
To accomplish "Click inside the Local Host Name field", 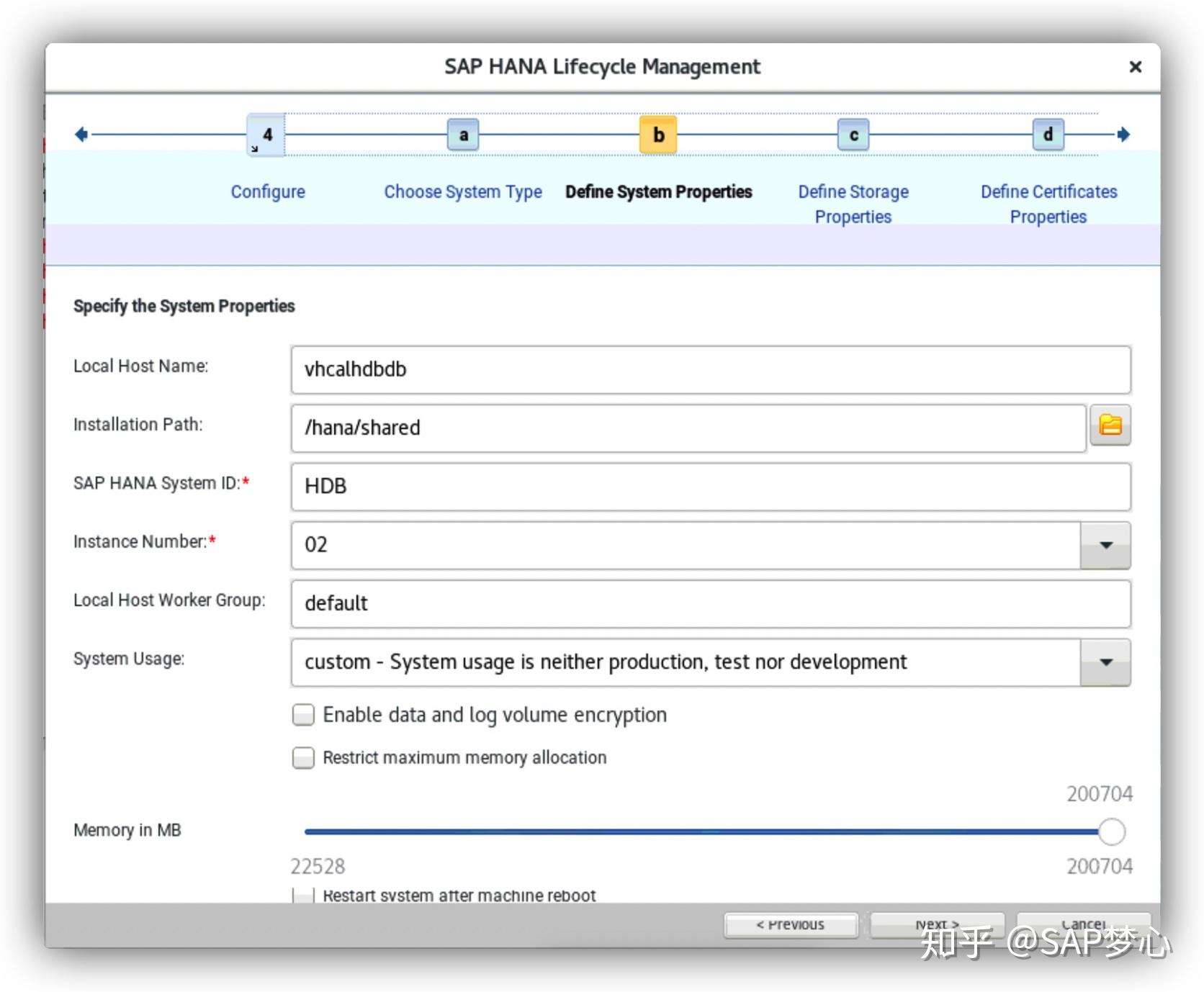I will click(711, 370).
